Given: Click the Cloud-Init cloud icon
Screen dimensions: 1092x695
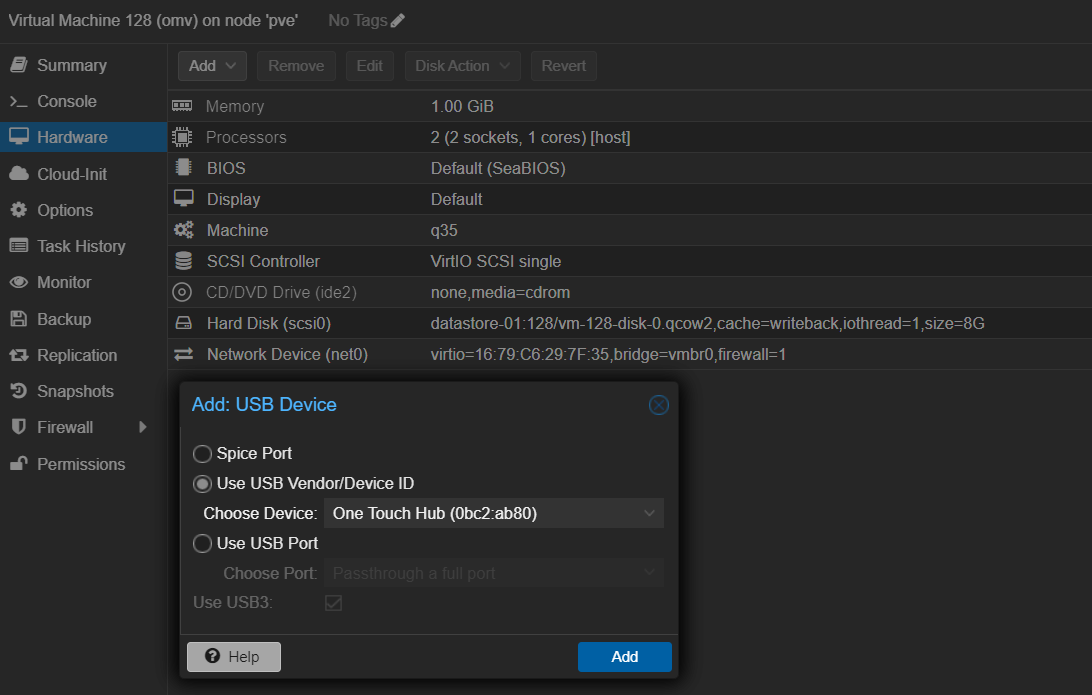Looking at the screenshot, I should click(18, 174).
